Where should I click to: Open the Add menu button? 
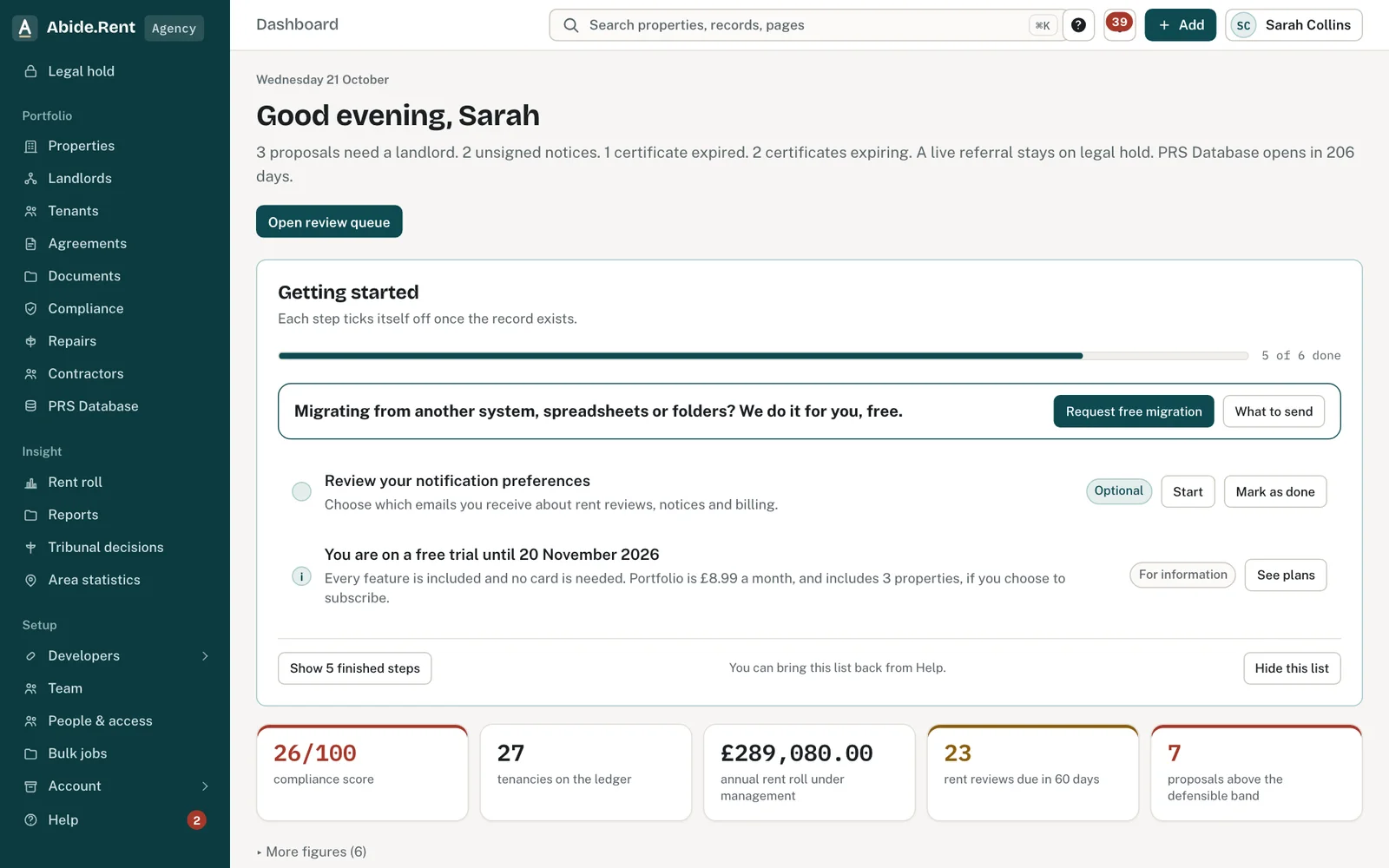pyautogui.click(x=1181, y=25)
